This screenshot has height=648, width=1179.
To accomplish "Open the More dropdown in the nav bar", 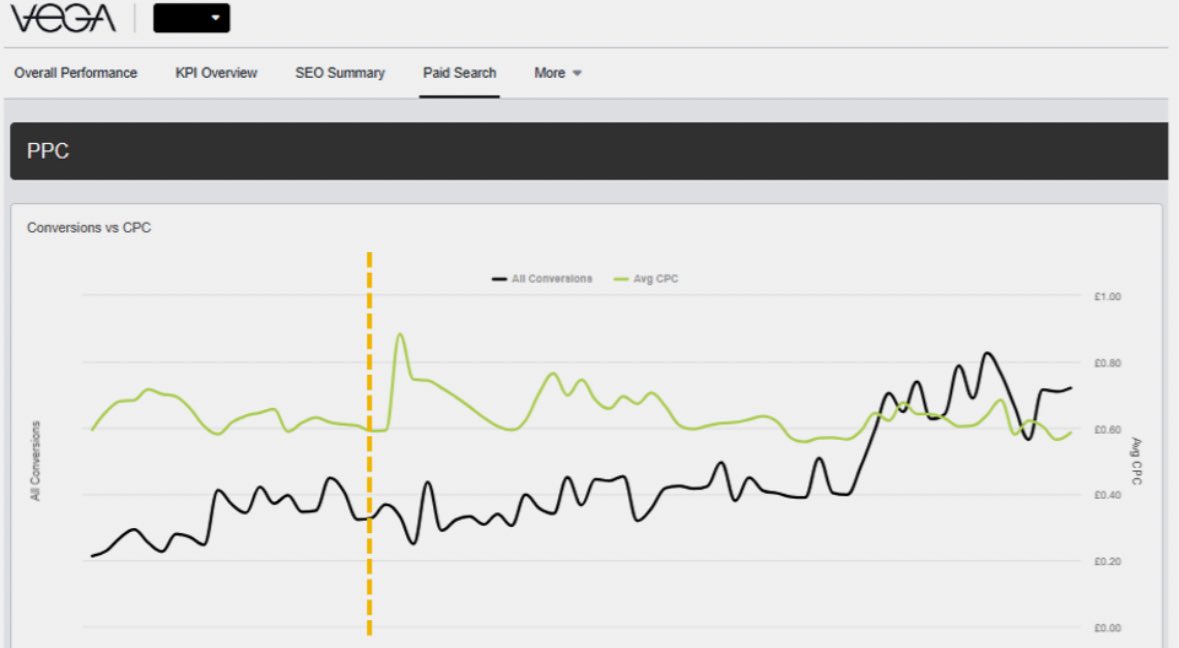I will tap(556, 72).
